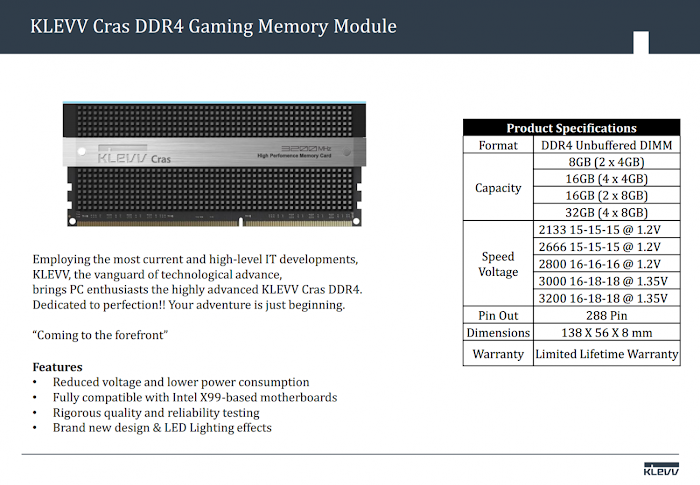The height and width of the screenshot is (485, 700).
Task: Click the 3200MHz marking on the module
Action: click(x=306, y=148)
